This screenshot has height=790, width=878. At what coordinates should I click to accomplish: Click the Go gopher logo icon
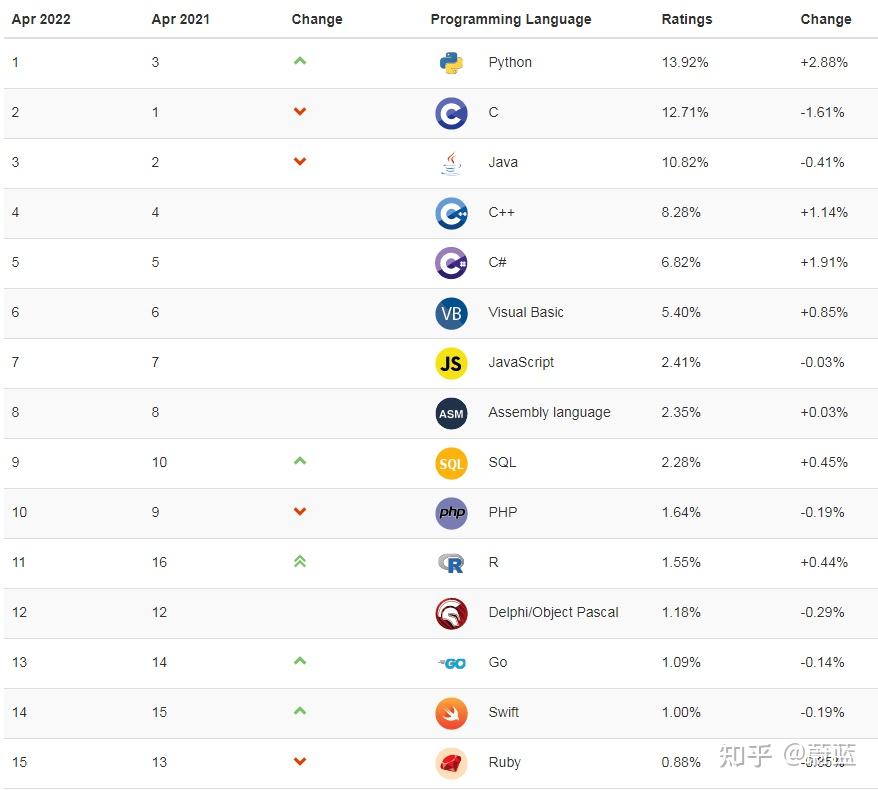coord(451,663)
